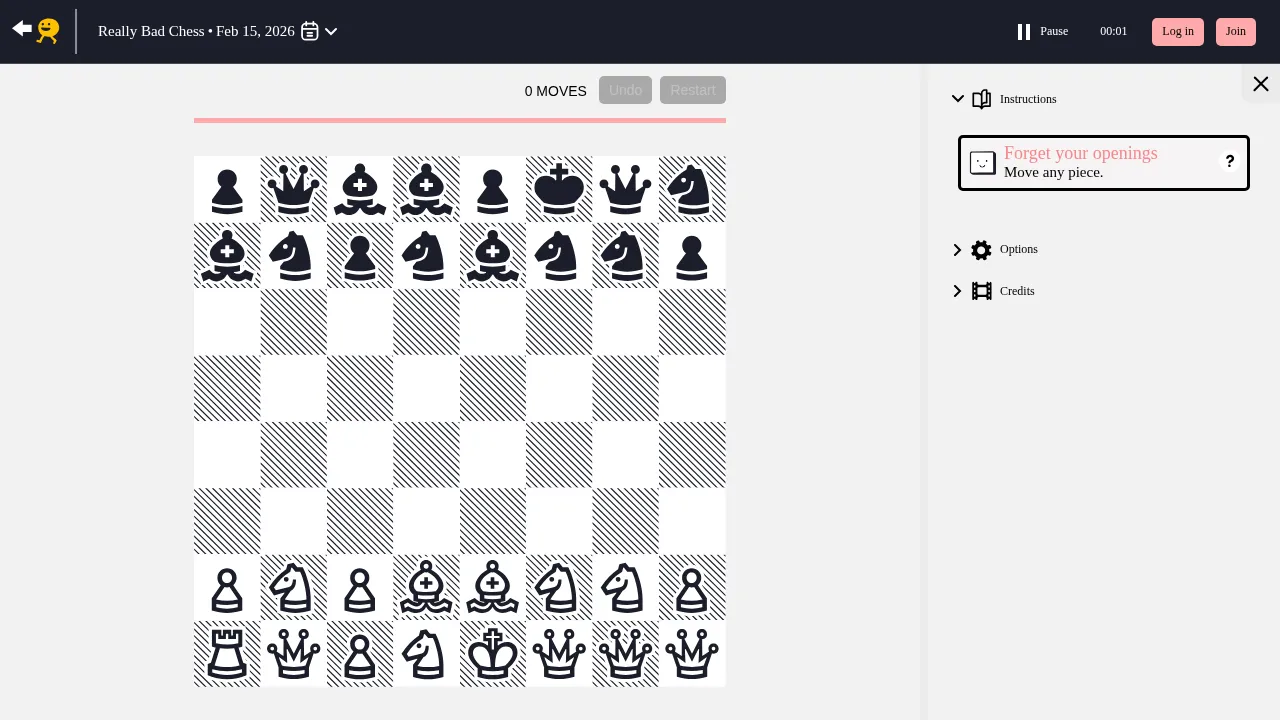Open the calendar date picker icon

(310, 31)
